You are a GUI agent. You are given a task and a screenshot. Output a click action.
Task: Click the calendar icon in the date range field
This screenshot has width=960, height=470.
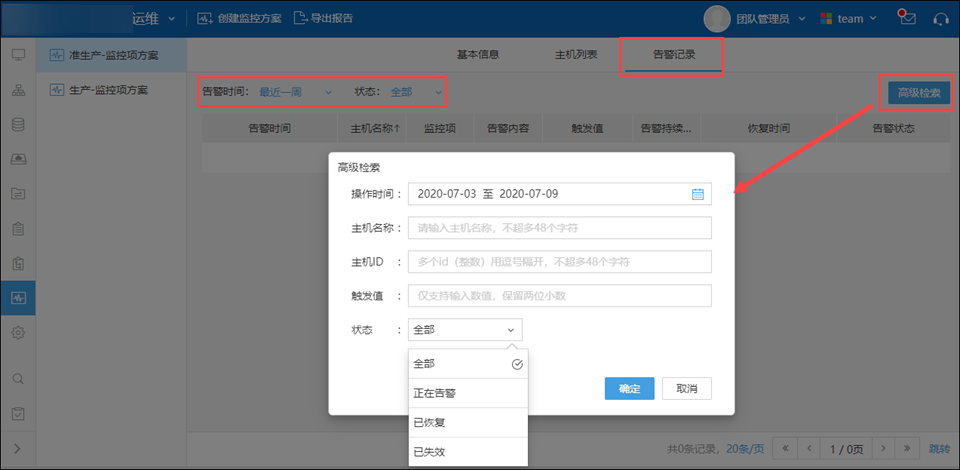pos(698,194)
